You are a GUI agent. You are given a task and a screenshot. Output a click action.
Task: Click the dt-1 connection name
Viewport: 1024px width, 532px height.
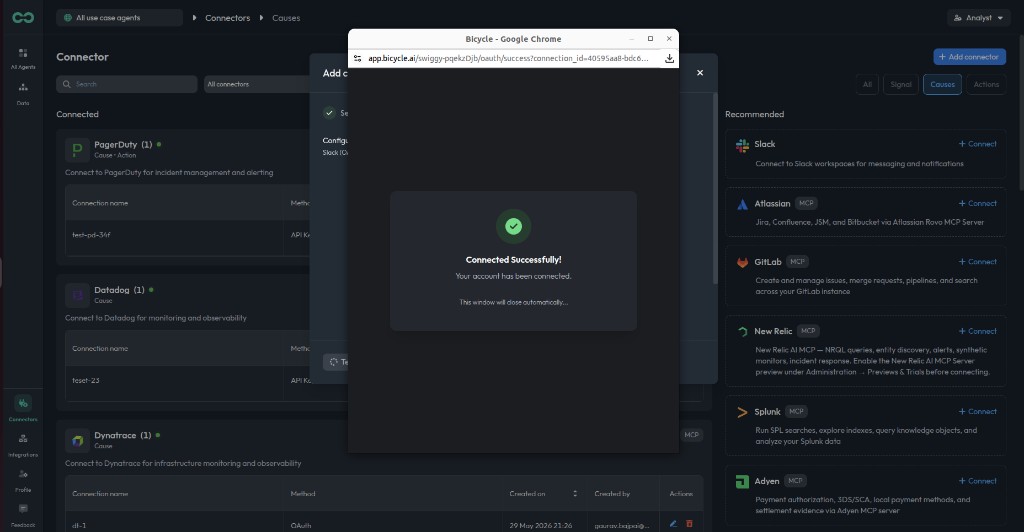coord(79,525)
